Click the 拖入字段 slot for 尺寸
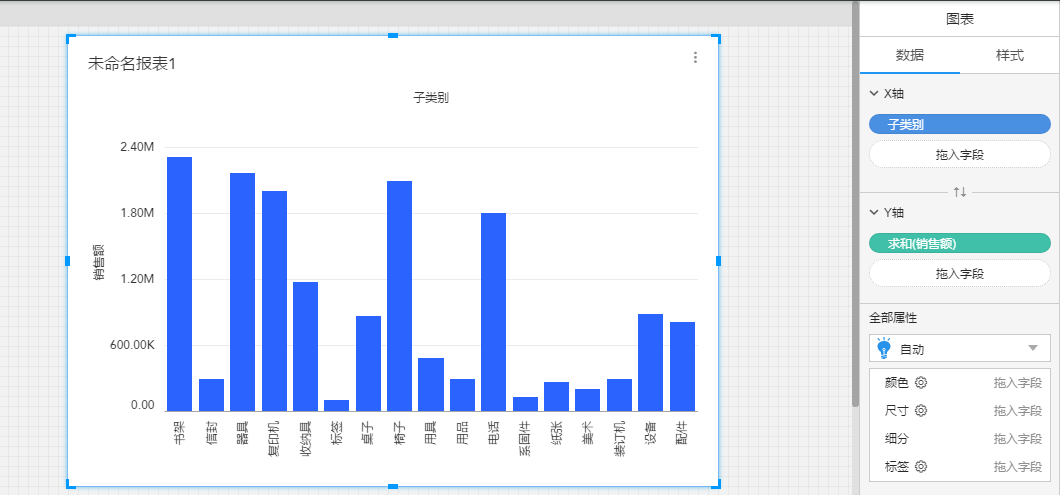Image resolution: width=1060 pixels, height=495 pixels. [x=1017, y=410]
